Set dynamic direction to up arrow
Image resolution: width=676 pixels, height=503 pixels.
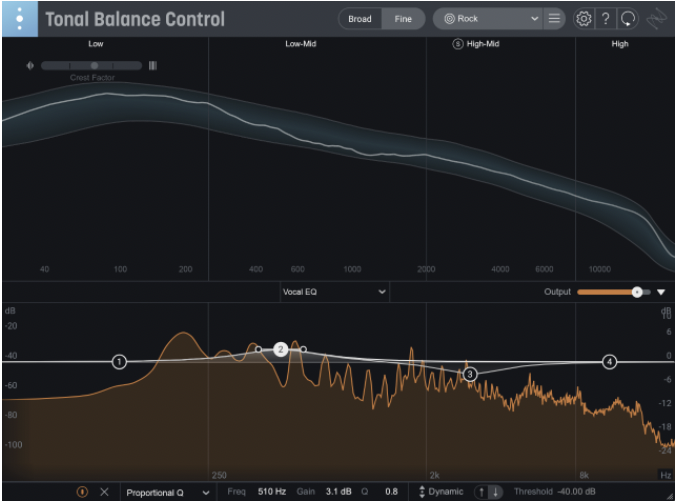pyautogui.click(x=482, y=492)
